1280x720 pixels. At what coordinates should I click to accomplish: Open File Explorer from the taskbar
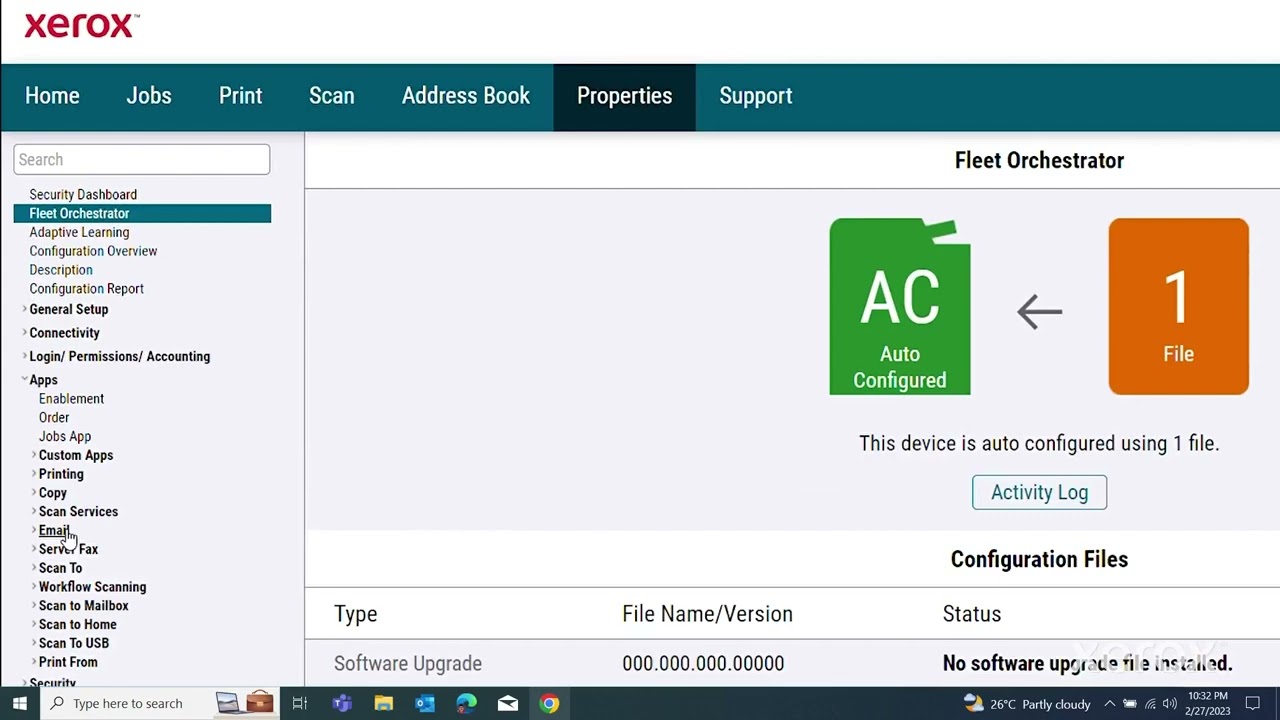[384, 703]
